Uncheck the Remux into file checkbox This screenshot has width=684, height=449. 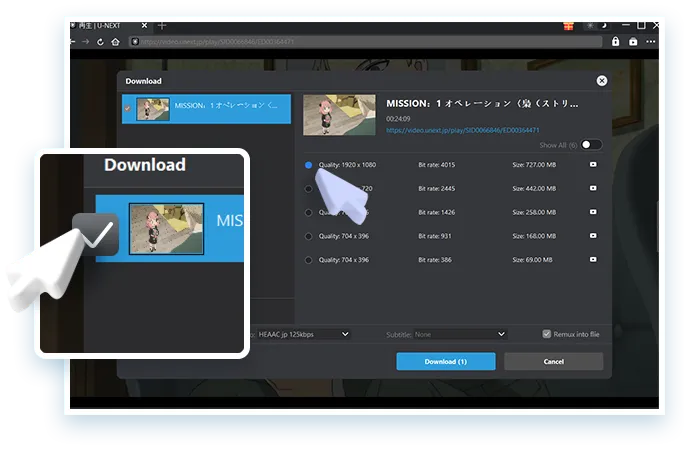547,334
